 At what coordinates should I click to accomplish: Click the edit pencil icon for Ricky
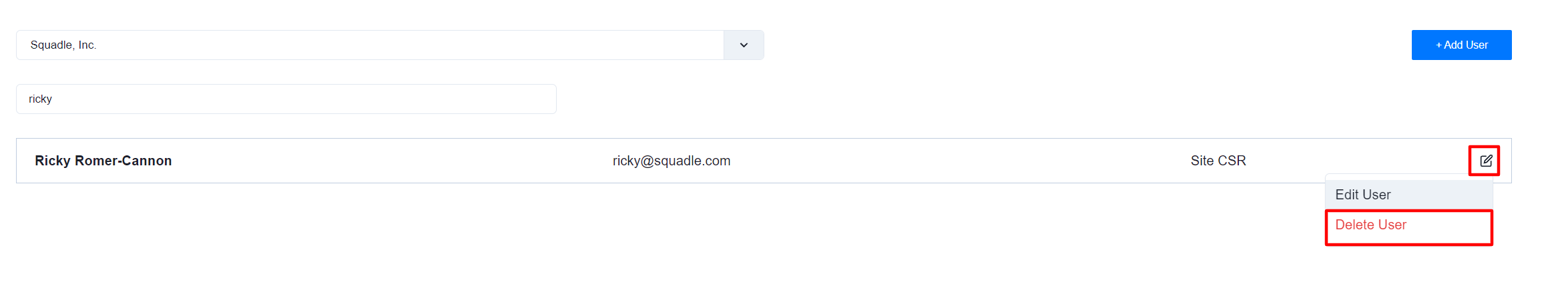click(1486, 161)
